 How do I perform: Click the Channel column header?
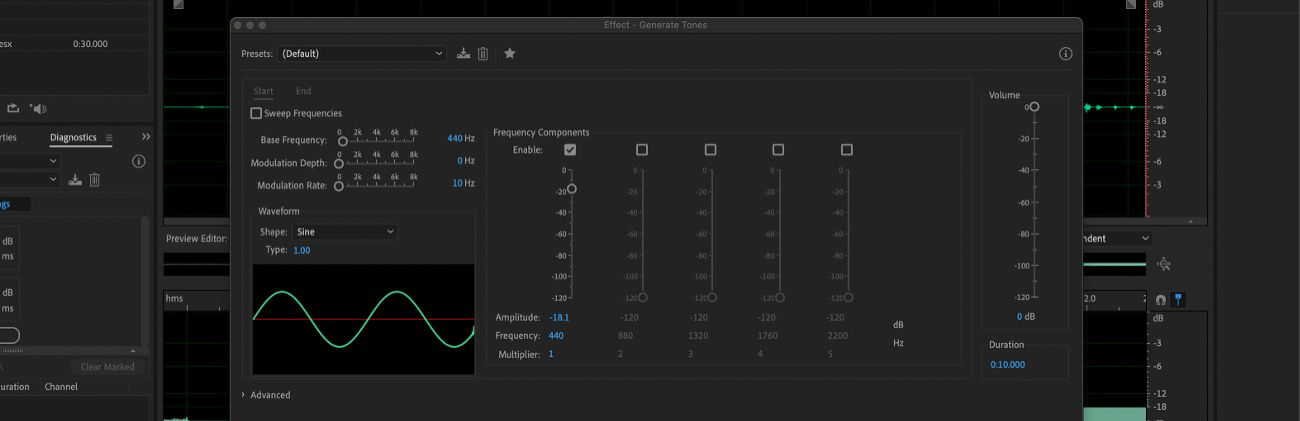click(61, 387)
